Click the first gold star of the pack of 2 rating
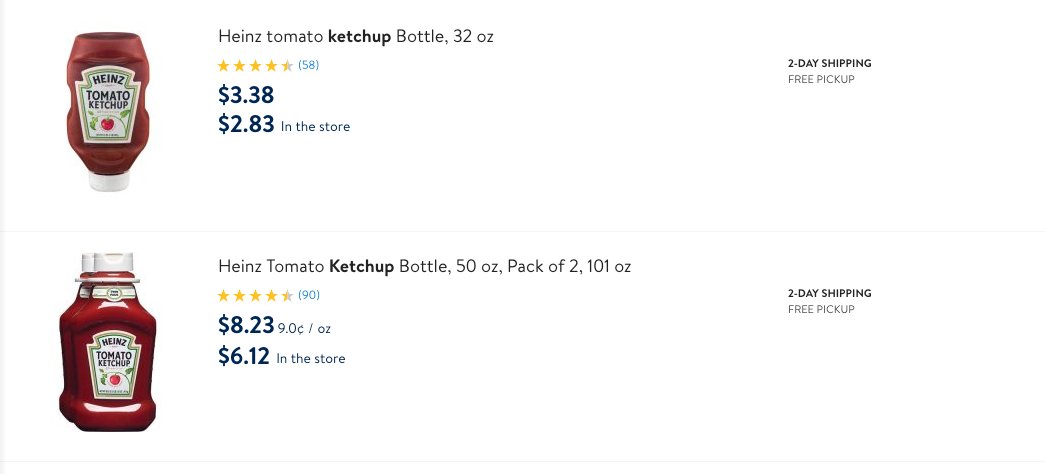The height and width of the screenshot is (474, 1045). click(x=223, y=295)
